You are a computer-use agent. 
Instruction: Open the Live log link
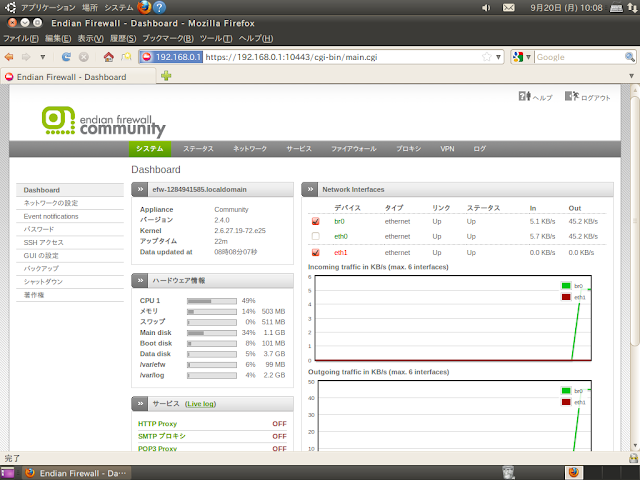200,404
